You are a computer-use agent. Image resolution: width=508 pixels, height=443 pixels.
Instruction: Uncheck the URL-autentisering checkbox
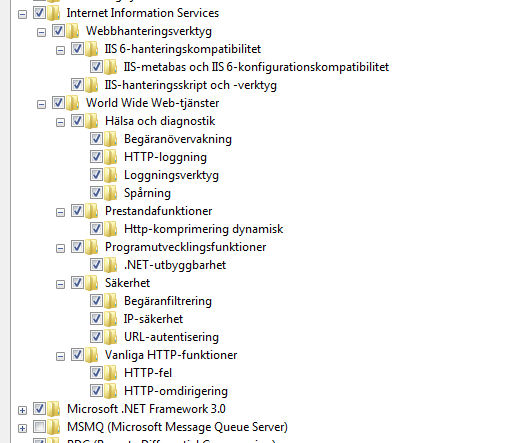coord(96,337)
